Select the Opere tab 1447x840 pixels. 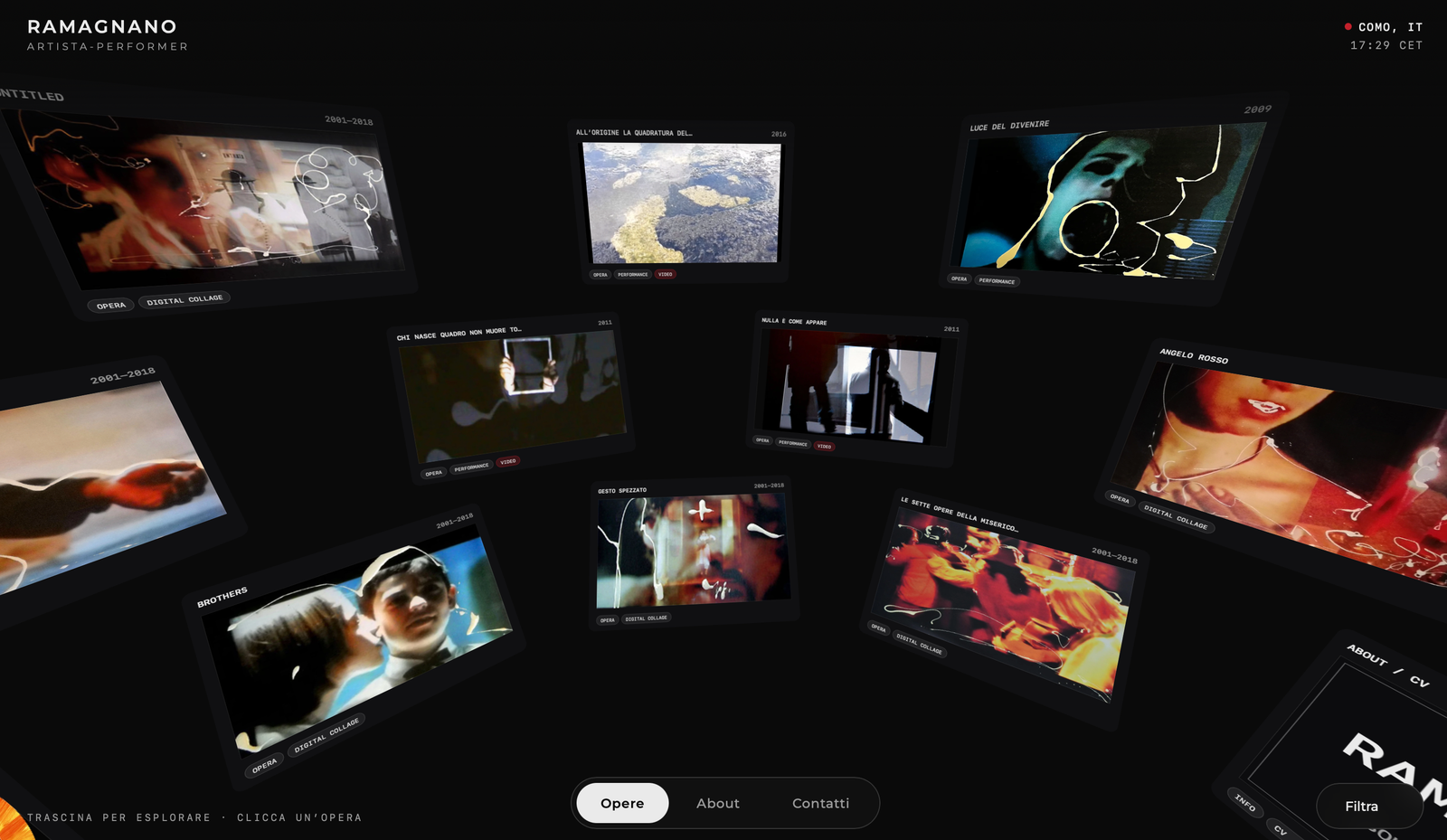click(x=622, y=803)
